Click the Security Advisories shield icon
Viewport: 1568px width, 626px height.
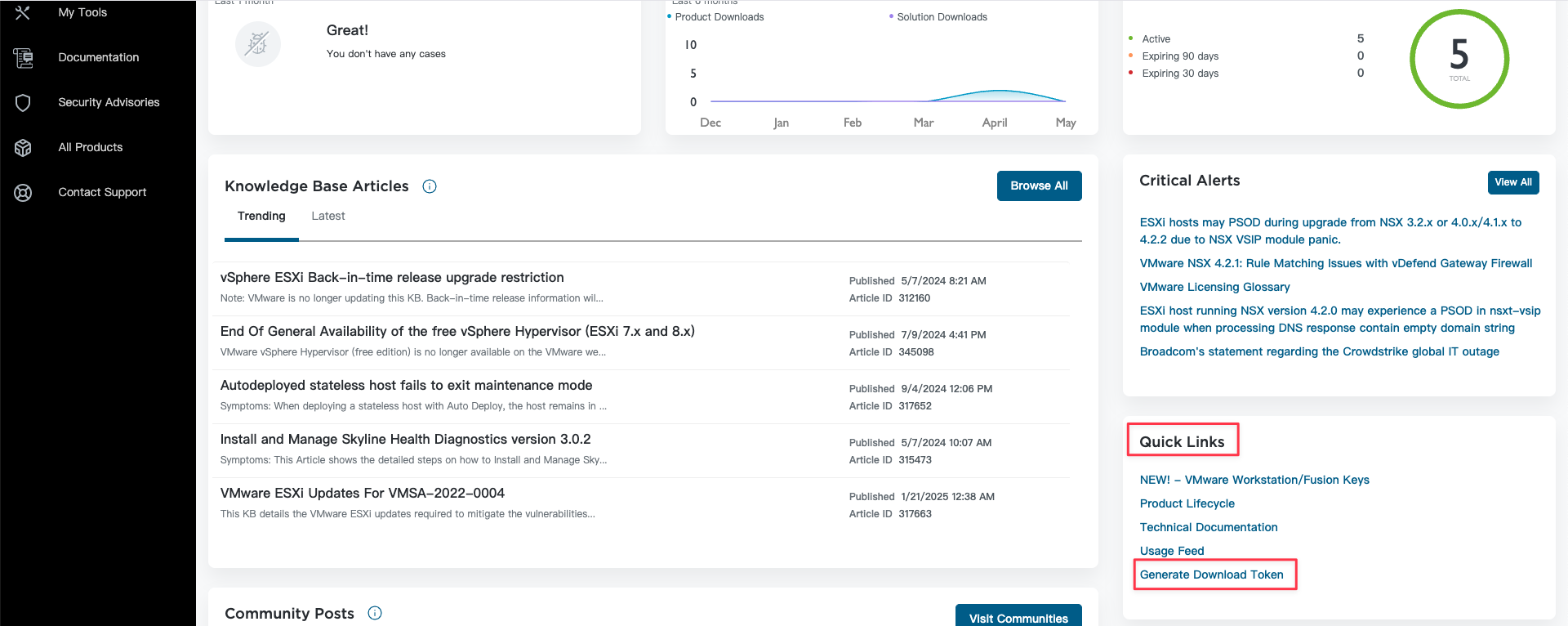(23, 102)
